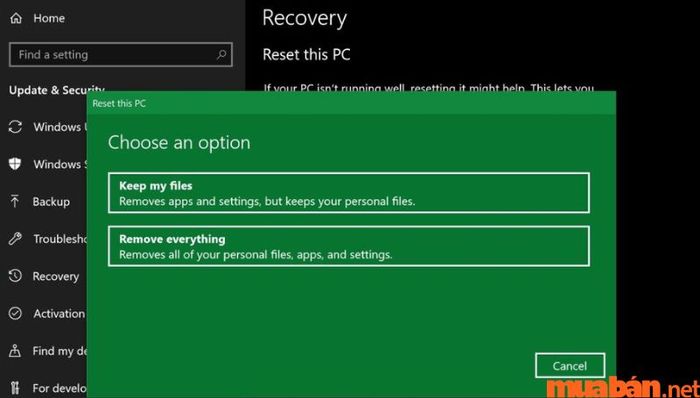
Task: Open Troubleshoot sidebar entry label
Action: click(60, 239)
